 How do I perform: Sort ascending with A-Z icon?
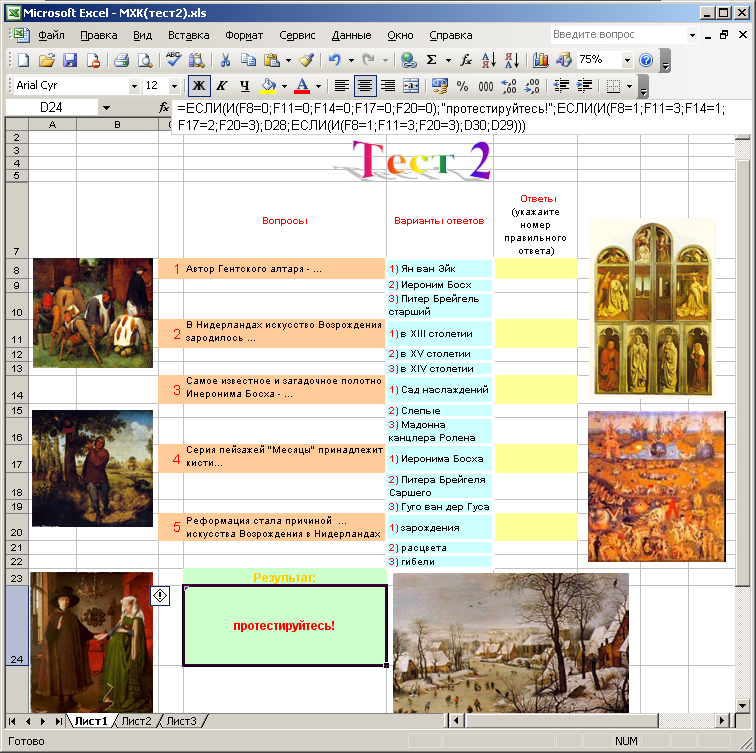click(488, 60)
